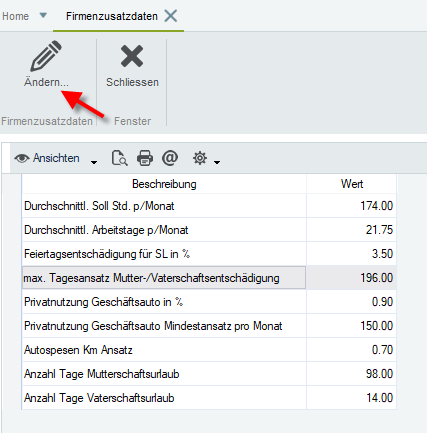This screenshot has width=427, height=433.
Task: Select the Durchschnittl. Soll Std. p/Monat row
Action: (x=209, y=206)
